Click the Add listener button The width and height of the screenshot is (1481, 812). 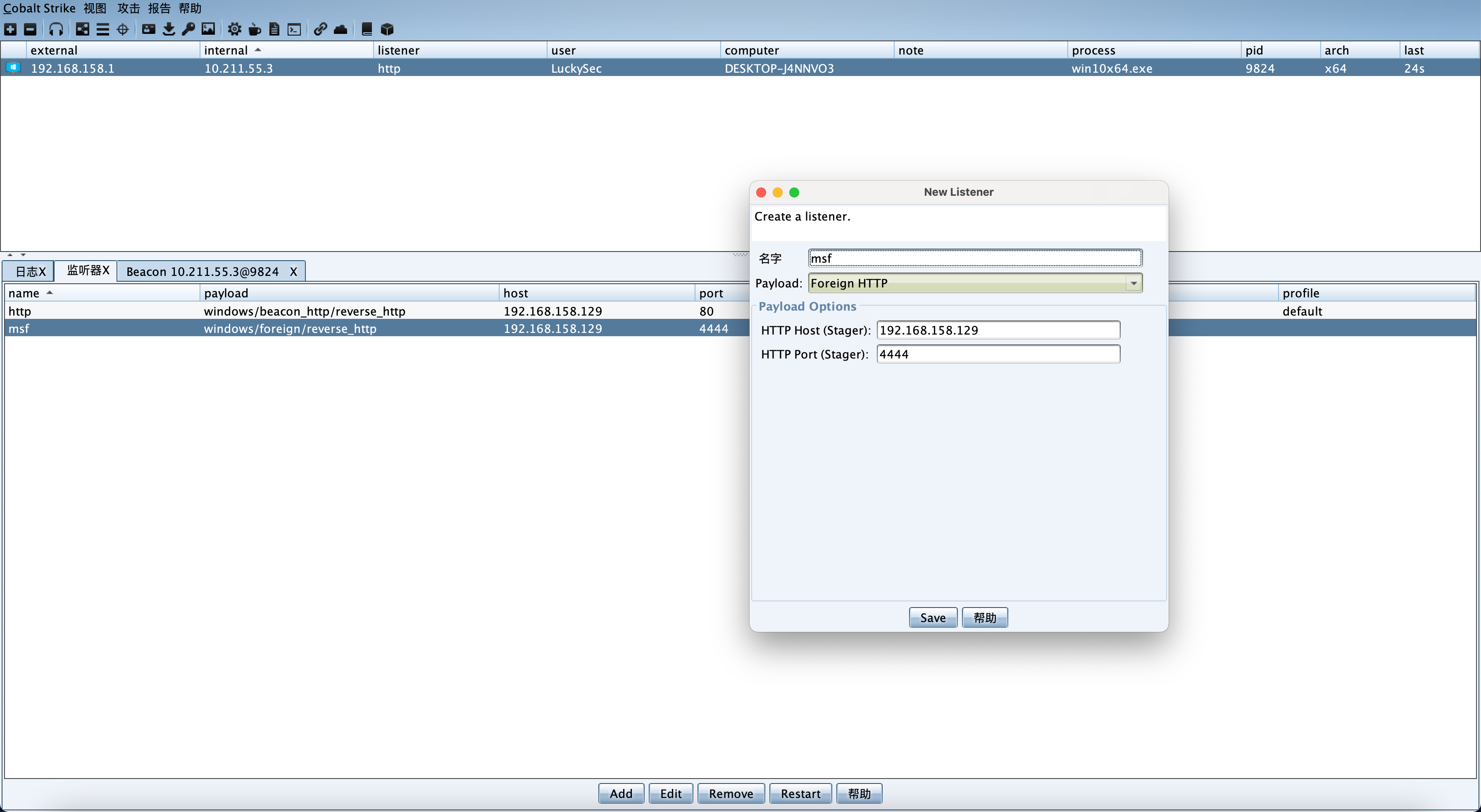[x=620, y=793]
